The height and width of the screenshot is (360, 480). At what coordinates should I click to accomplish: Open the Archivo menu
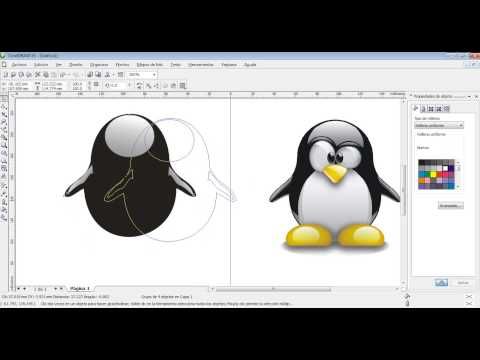coord(19,65)
